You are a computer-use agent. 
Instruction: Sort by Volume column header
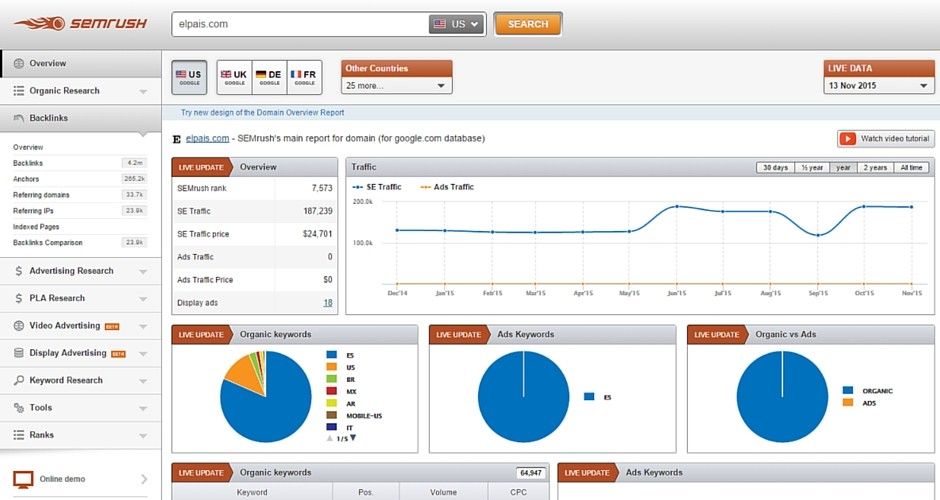pos(443,492)
